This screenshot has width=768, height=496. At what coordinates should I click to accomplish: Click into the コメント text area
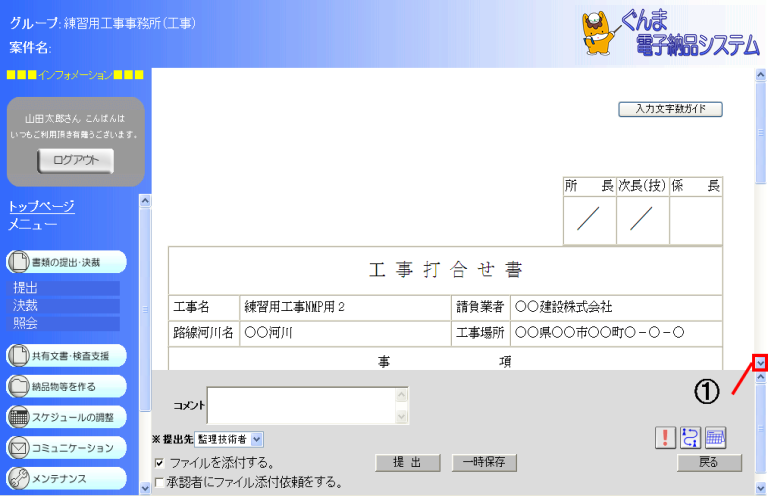[x=302, y=405]
